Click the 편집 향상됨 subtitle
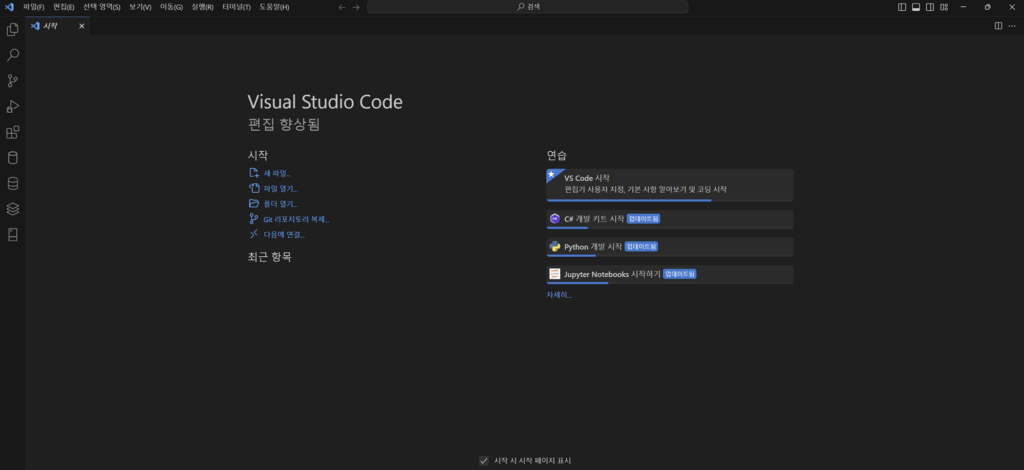1024x470 pixels. (284, 124)
